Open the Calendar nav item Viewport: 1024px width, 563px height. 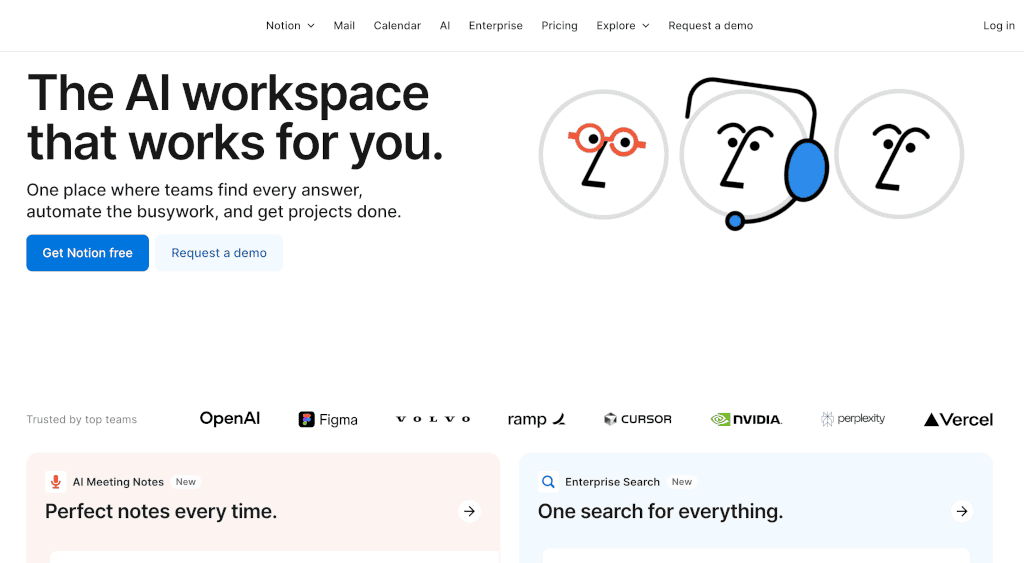tap(397, 25)
